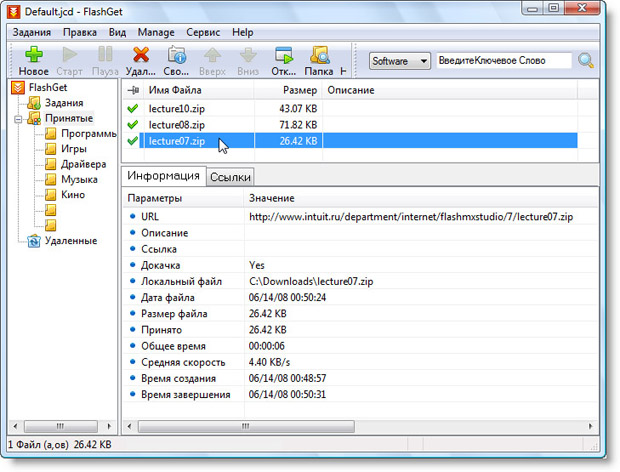Screen dimensions: 620x472
Task: Click the Докачка parameter row
Action: [x=360, y=265]
